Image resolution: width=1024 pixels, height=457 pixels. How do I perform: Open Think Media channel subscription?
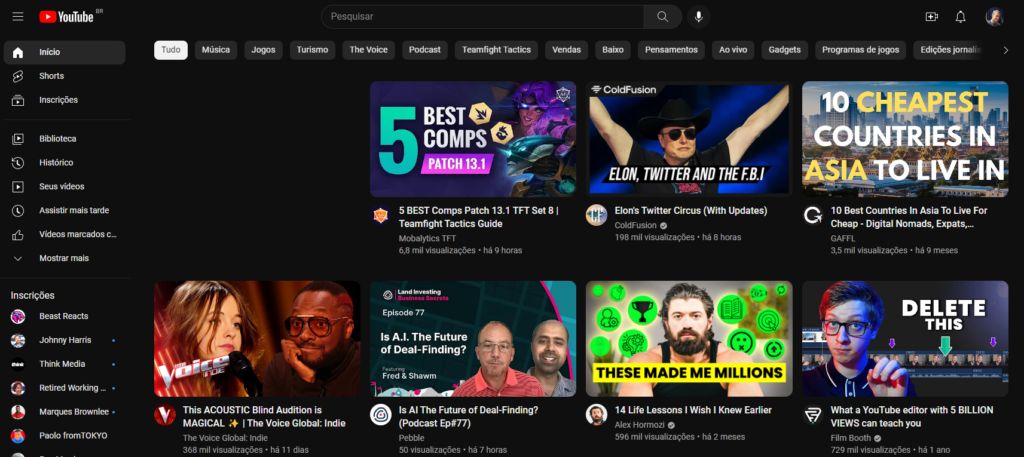pos(65,364)
